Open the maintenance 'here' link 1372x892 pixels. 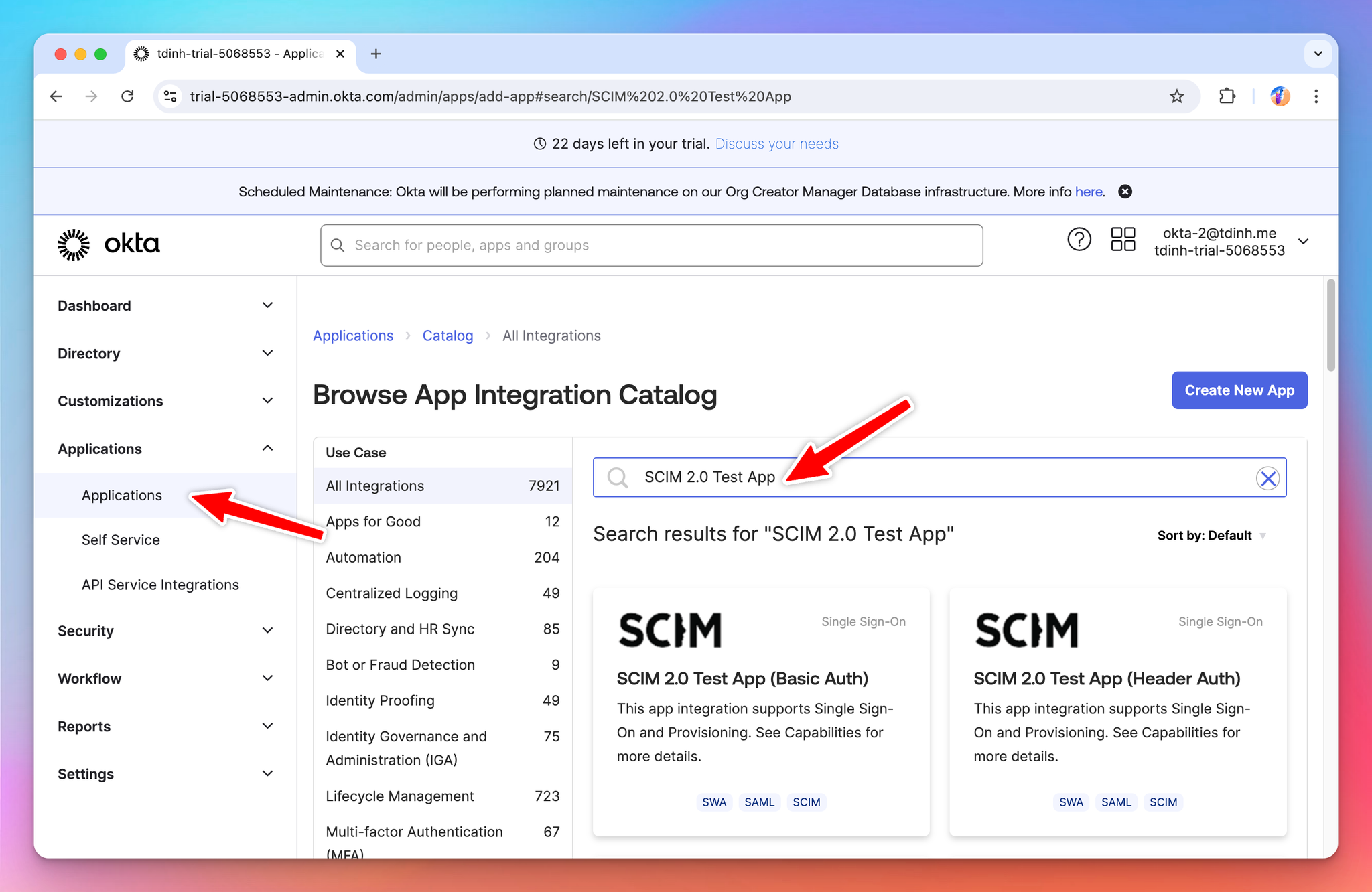tap(1089, 192)
